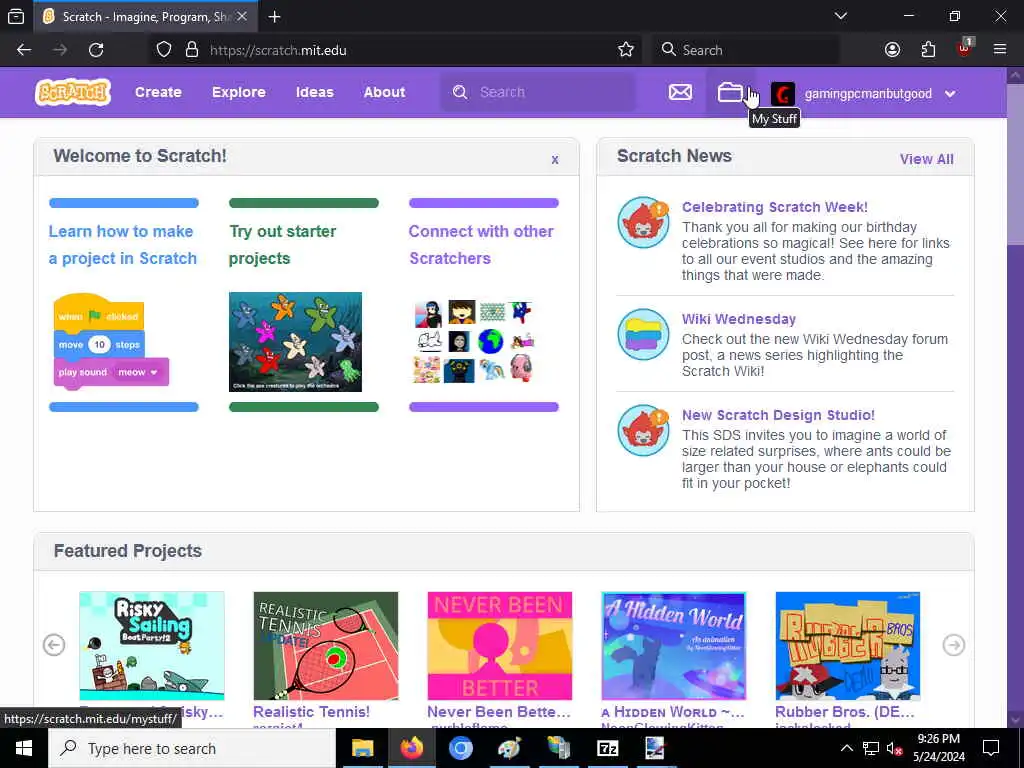Viewport: 1024px width, 768px height.
Task: Click the Firefox toolbar Search box
Action: pyautogui.click(x=746, y=50)
